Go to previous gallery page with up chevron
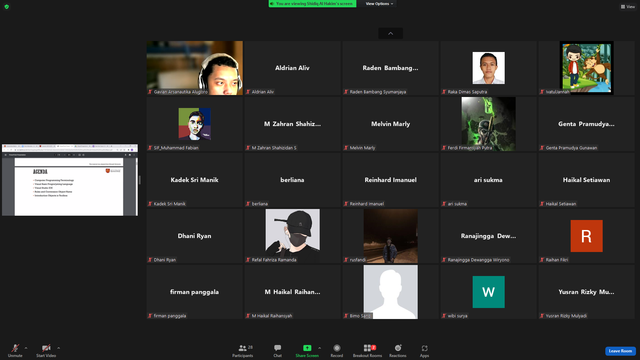640x360 pixels. click(x=391, y=33)
